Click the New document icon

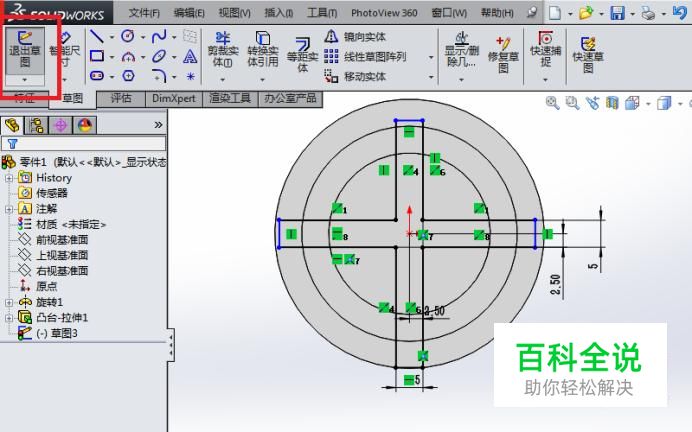point(555,13)
